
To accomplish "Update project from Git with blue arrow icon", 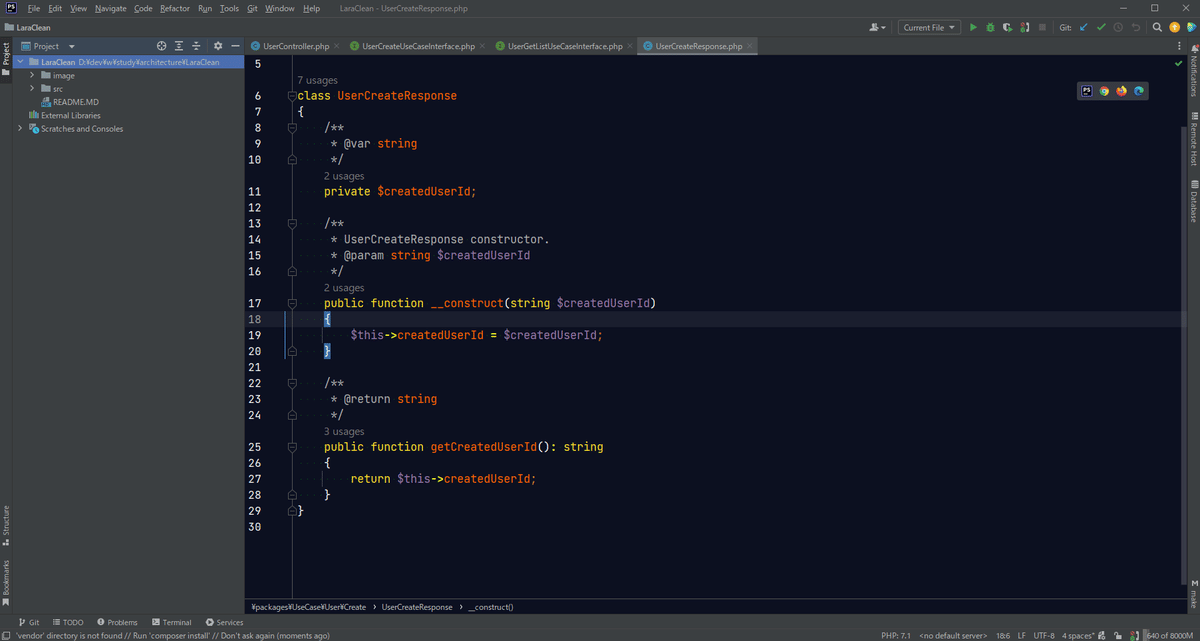I will pos(1084,27).
